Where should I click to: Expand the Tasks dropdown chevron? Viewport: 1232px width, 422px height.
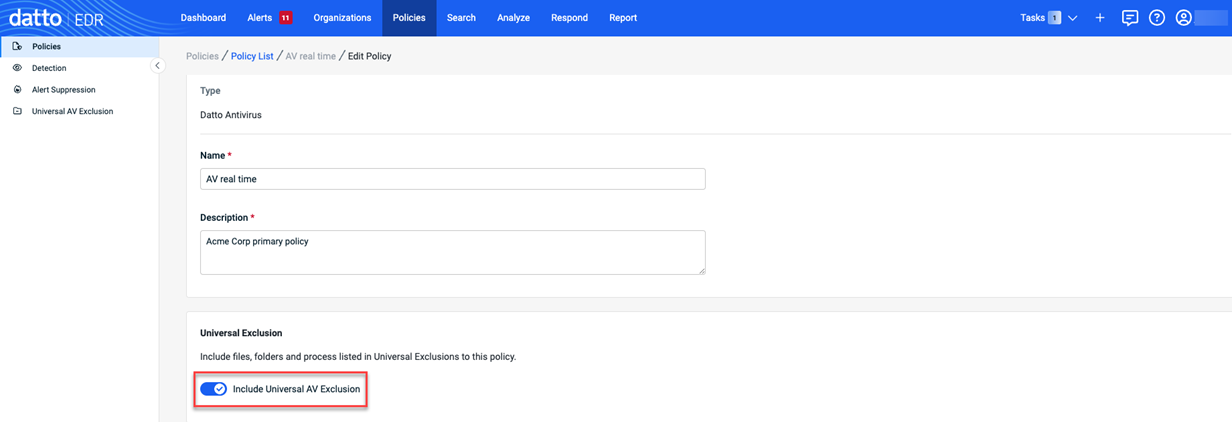pos(1073,18)
